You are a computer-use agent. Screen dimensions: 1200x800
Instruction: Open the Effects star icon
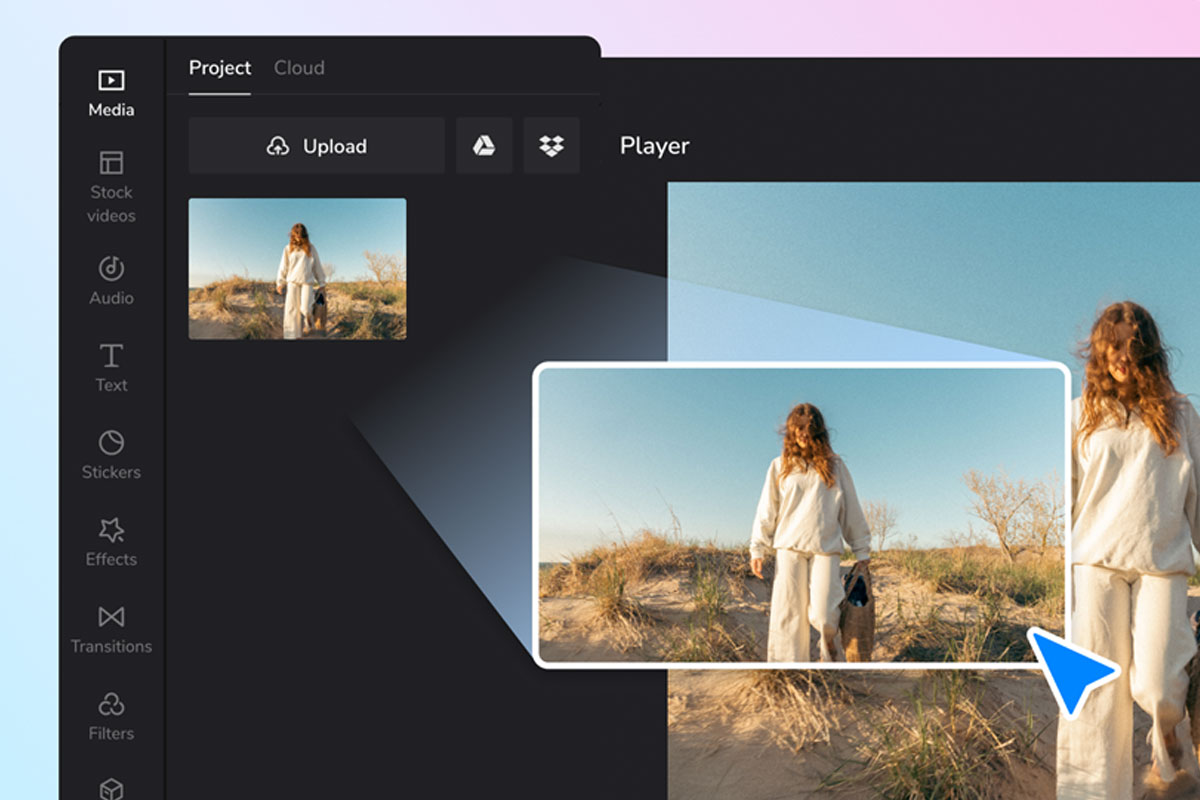point(111,530)
